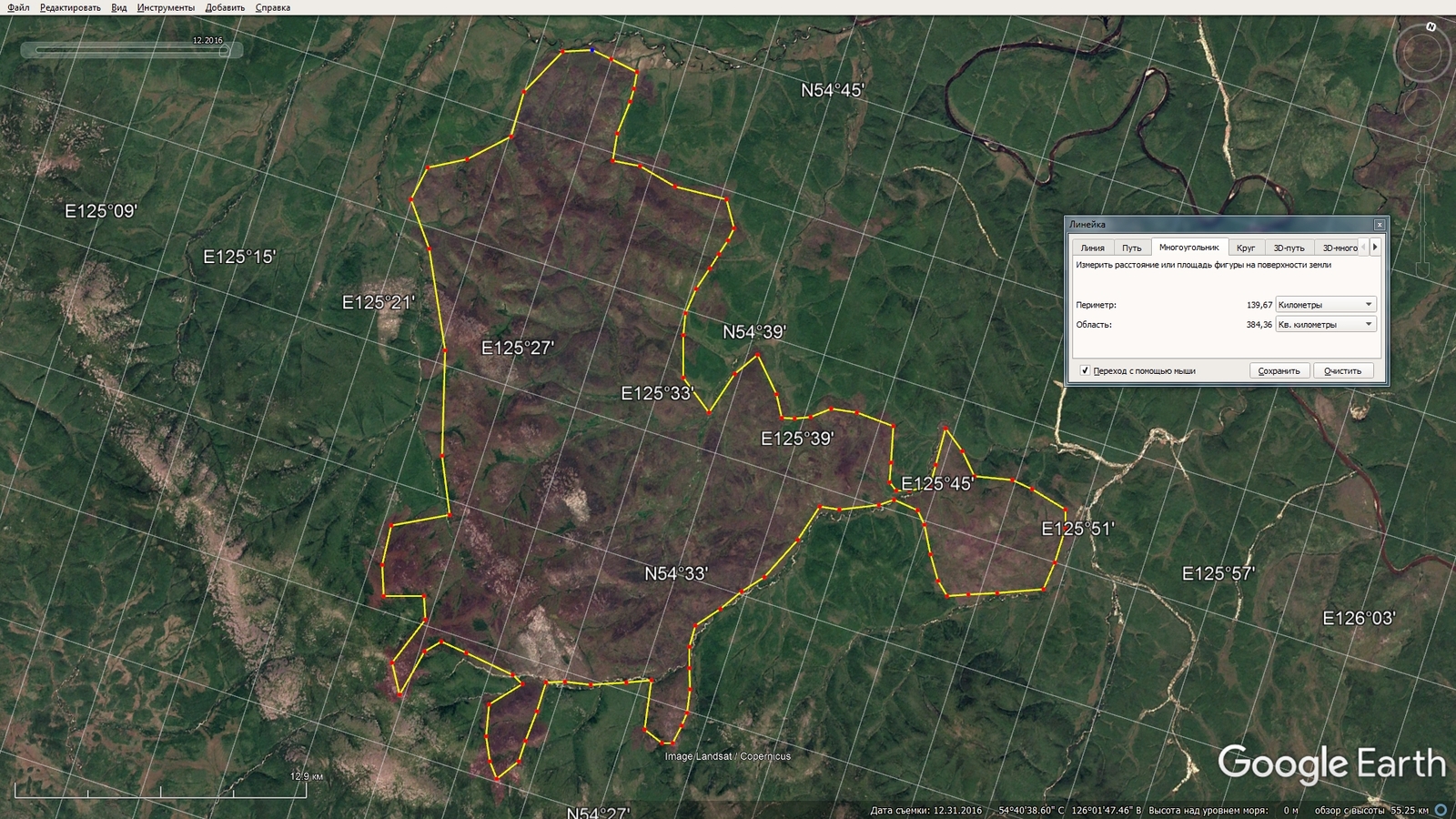Switch to the Круг tab
This screenshot has width=1456, height=819.
pyautogui.click(x=1245, y=248)
